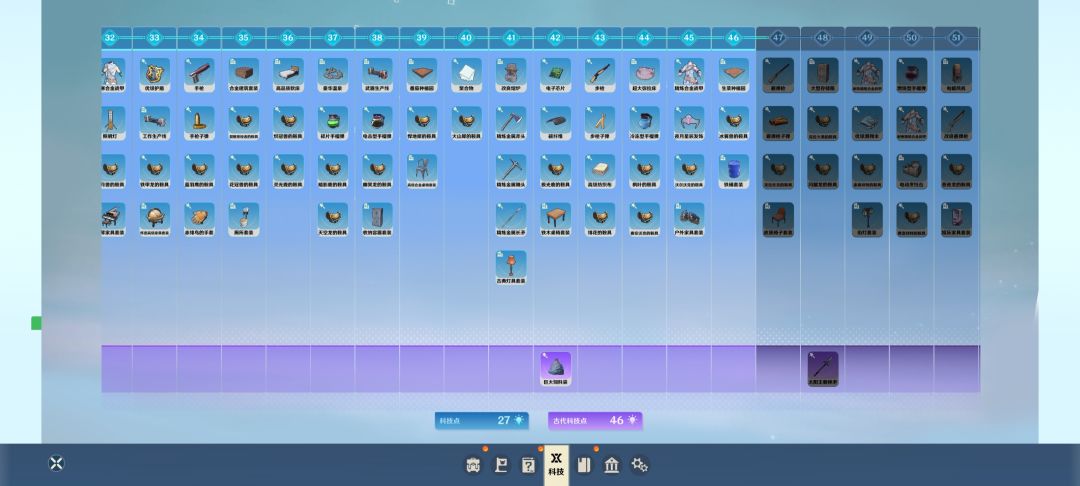Pick the handgun bullet ammo under level 34

tap(199, 123)
